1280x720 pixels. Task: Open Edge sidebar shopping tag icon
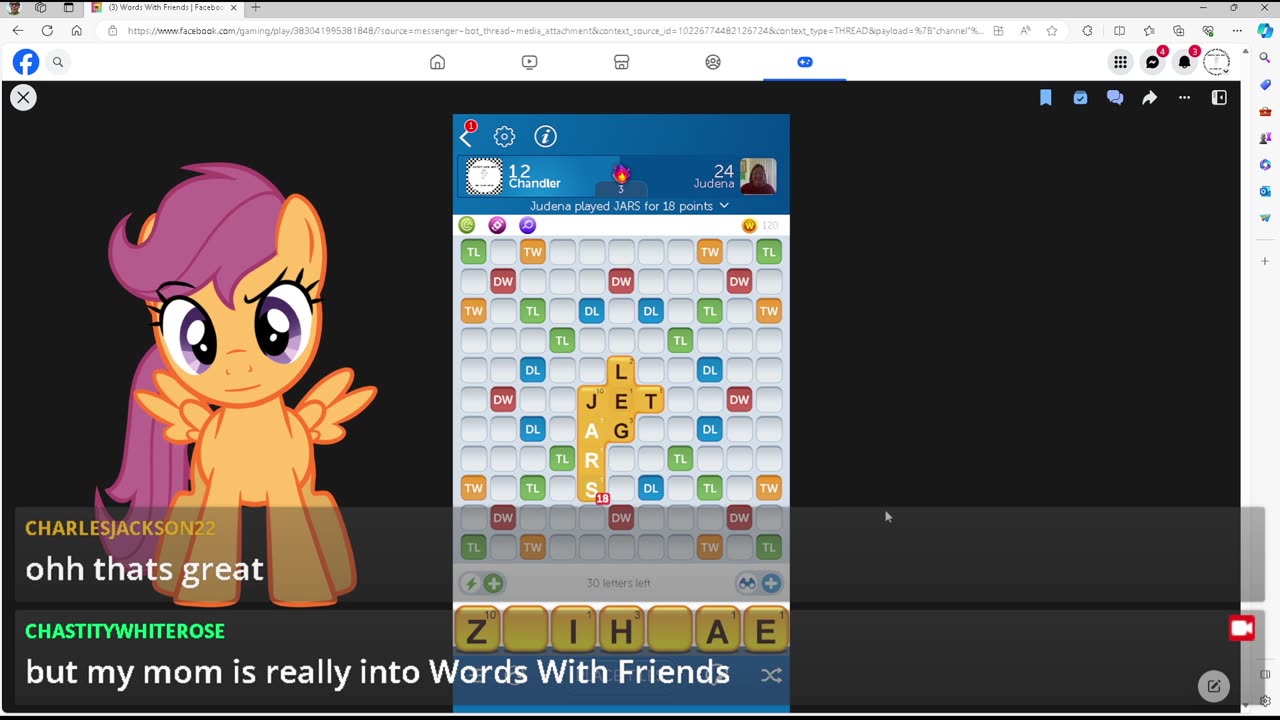tap(1265, 85)
